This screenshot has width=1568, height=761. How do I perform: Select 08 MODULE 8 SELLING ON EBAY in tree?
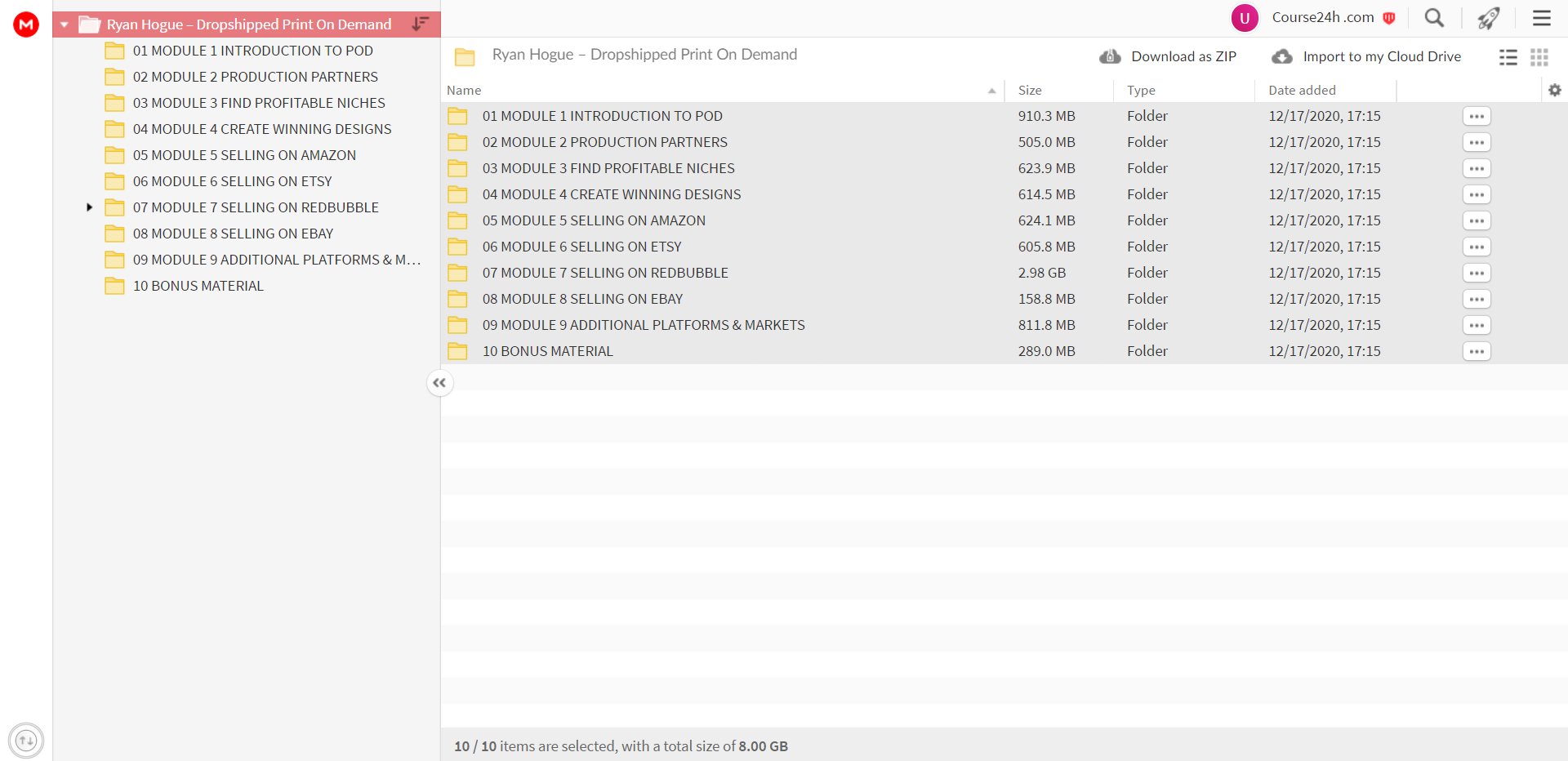pos(233,234)
